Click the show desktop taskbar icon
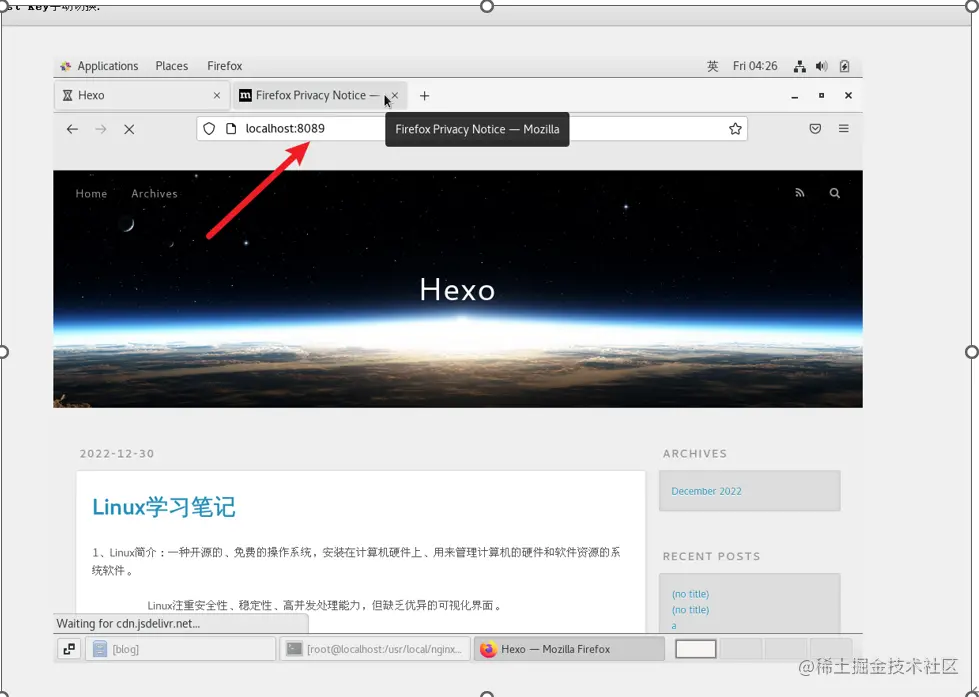This screenshot has height=697, width=979. 69,649
